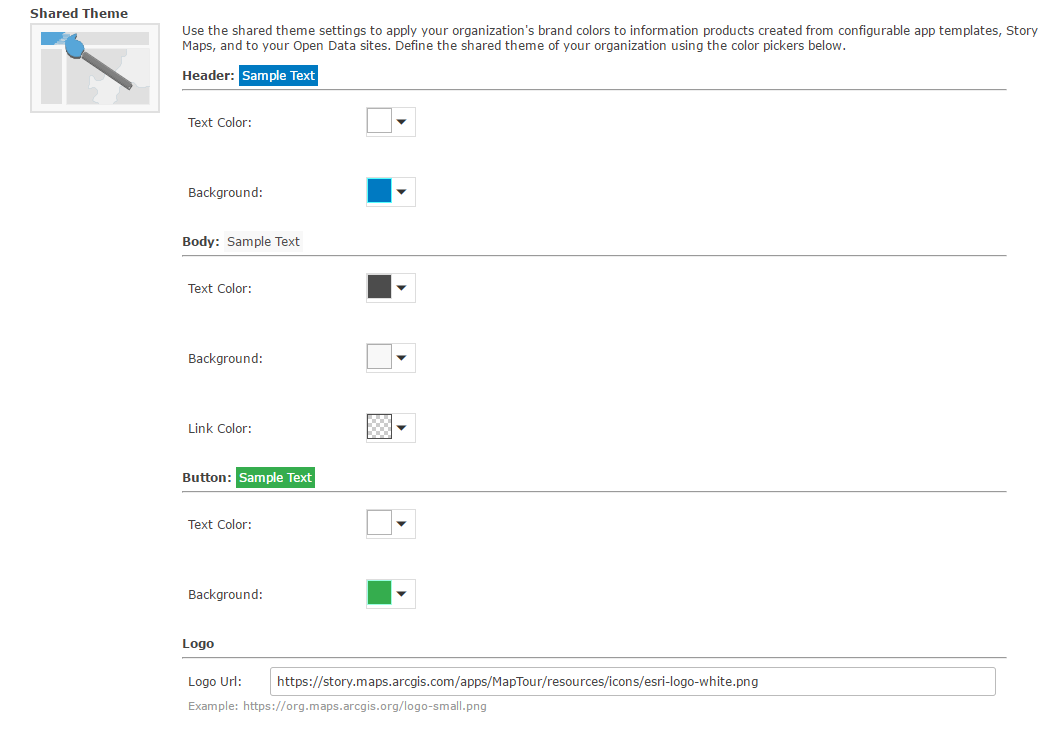
Task: Click the example logo URL hint text
Action: [x=337, y=706]
